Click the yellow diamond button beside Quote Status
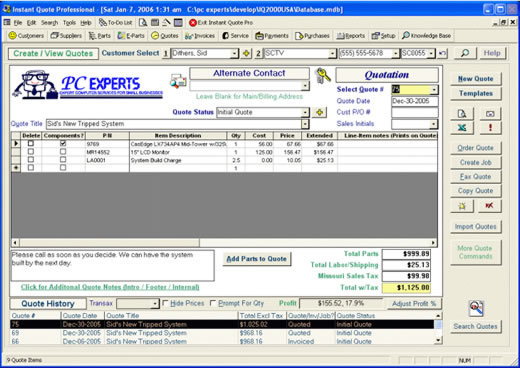Image resolution: width=520 pixels, height=368 pixels. (319, 112)
